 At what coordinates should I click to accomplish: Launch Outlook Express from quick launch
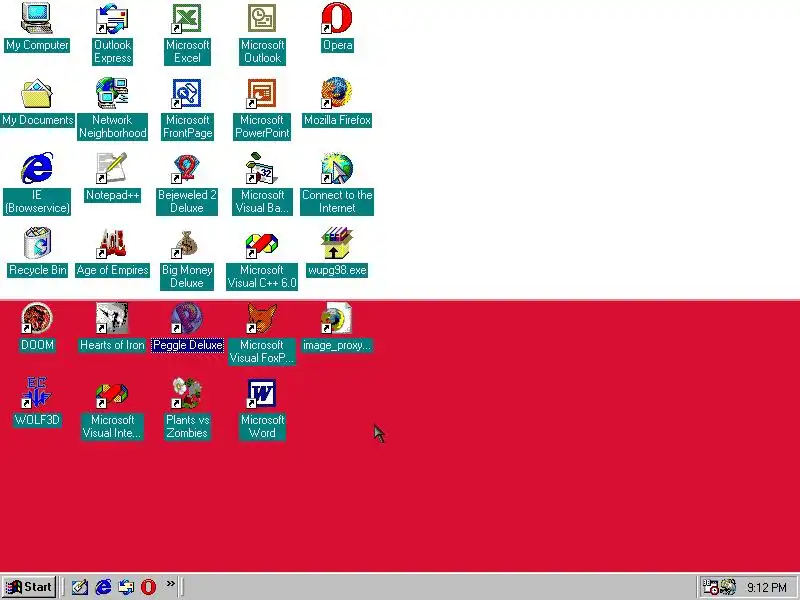(126, 587)
